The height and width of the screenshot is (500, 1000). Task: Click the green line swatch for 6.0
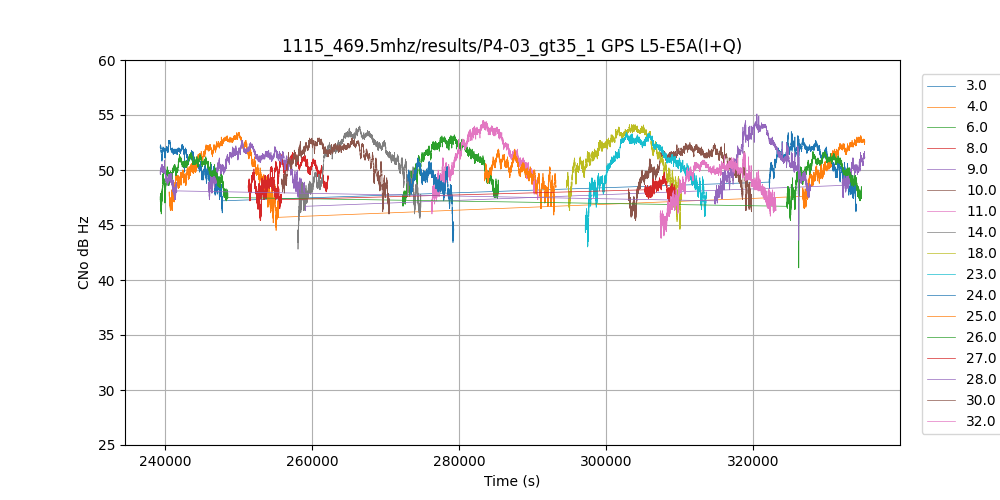click(x=944, y=128)
